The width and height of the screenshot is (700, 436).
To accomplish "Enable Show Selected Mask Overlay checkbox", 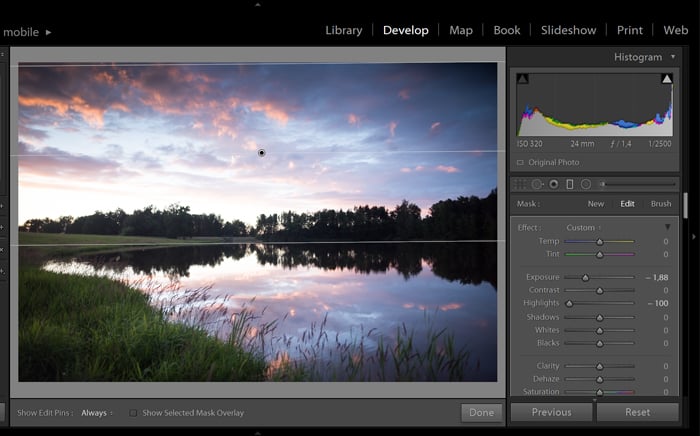I will tap(133, 413).
